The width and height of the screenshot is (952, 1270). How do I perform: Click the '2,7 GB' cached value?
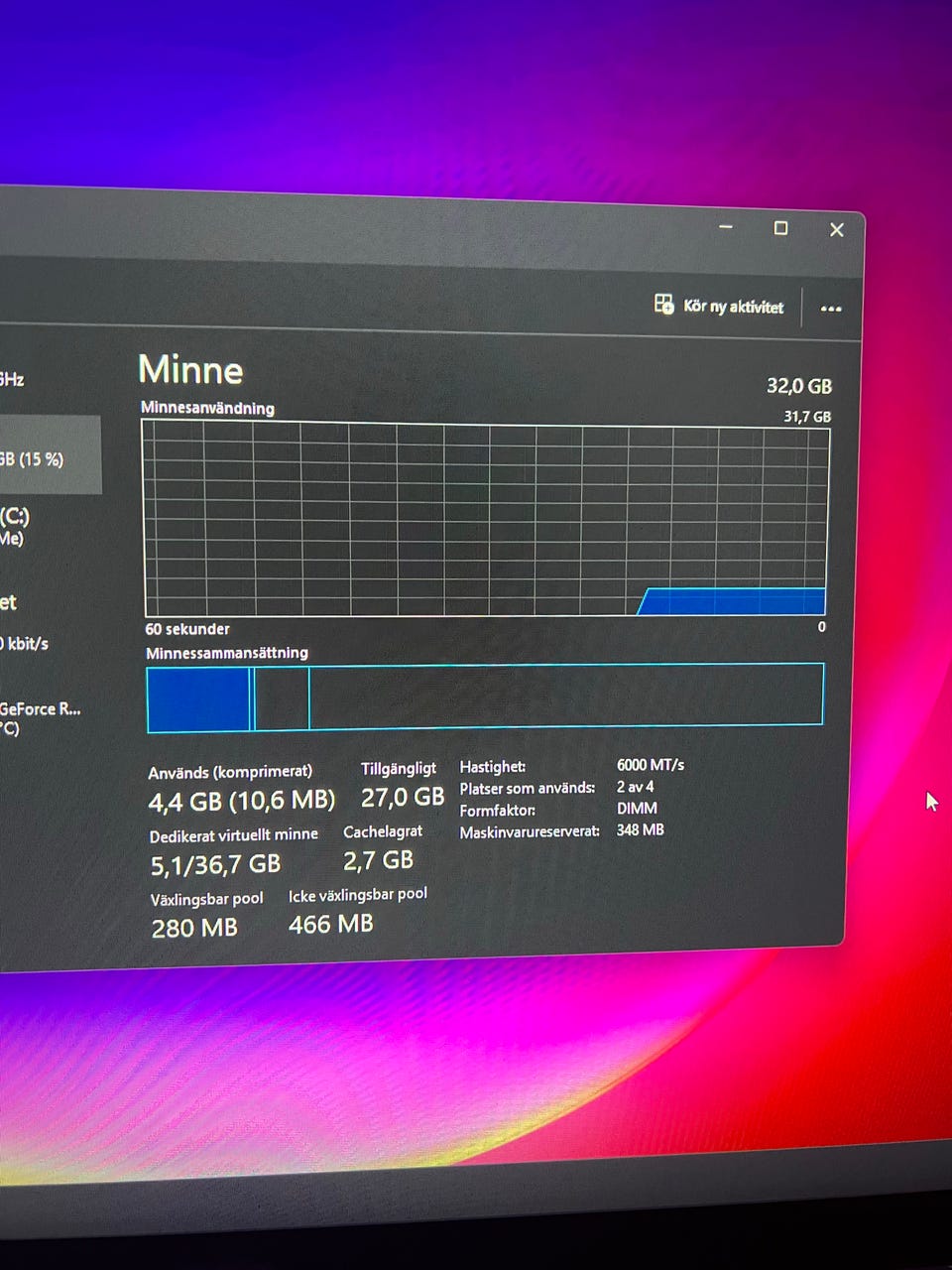378,860
